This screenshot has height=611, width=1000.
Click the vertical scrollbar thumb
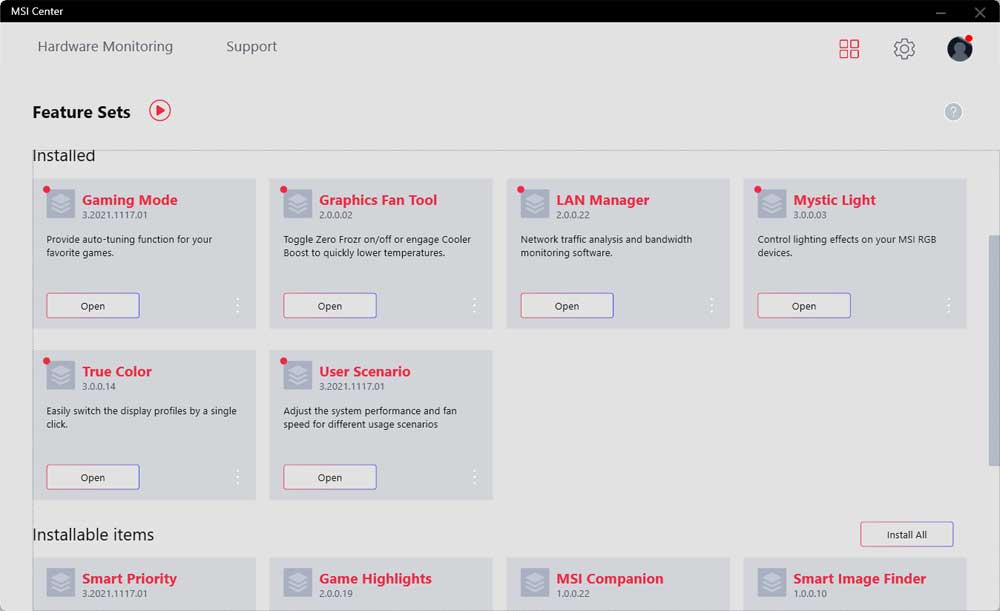point(994,350)
